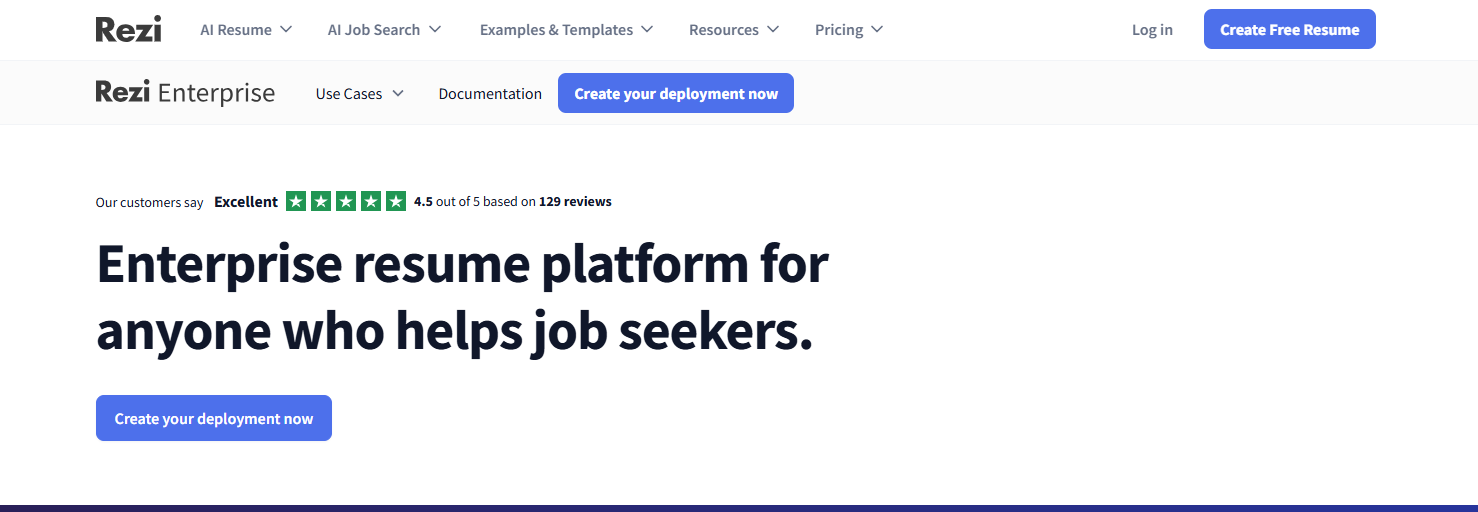Click the Rezi Enterprise logo
The height and width of the screenshot is (512, 1478).
[185, 93]
